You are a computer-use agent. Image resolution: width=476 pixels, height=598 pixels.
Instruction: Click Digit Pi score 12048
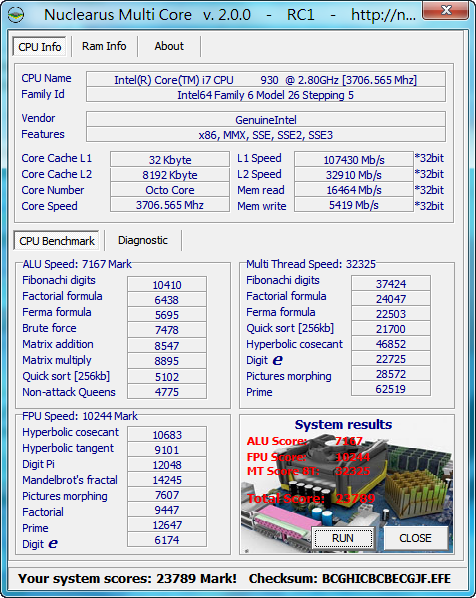pos(167,465)
